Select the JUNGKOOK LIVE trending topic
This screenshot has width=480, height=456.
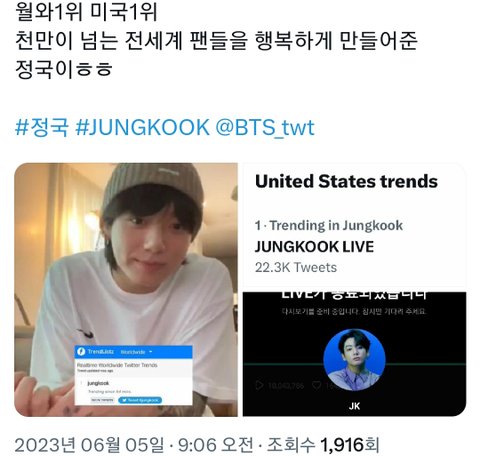click(x=314, y=247)
